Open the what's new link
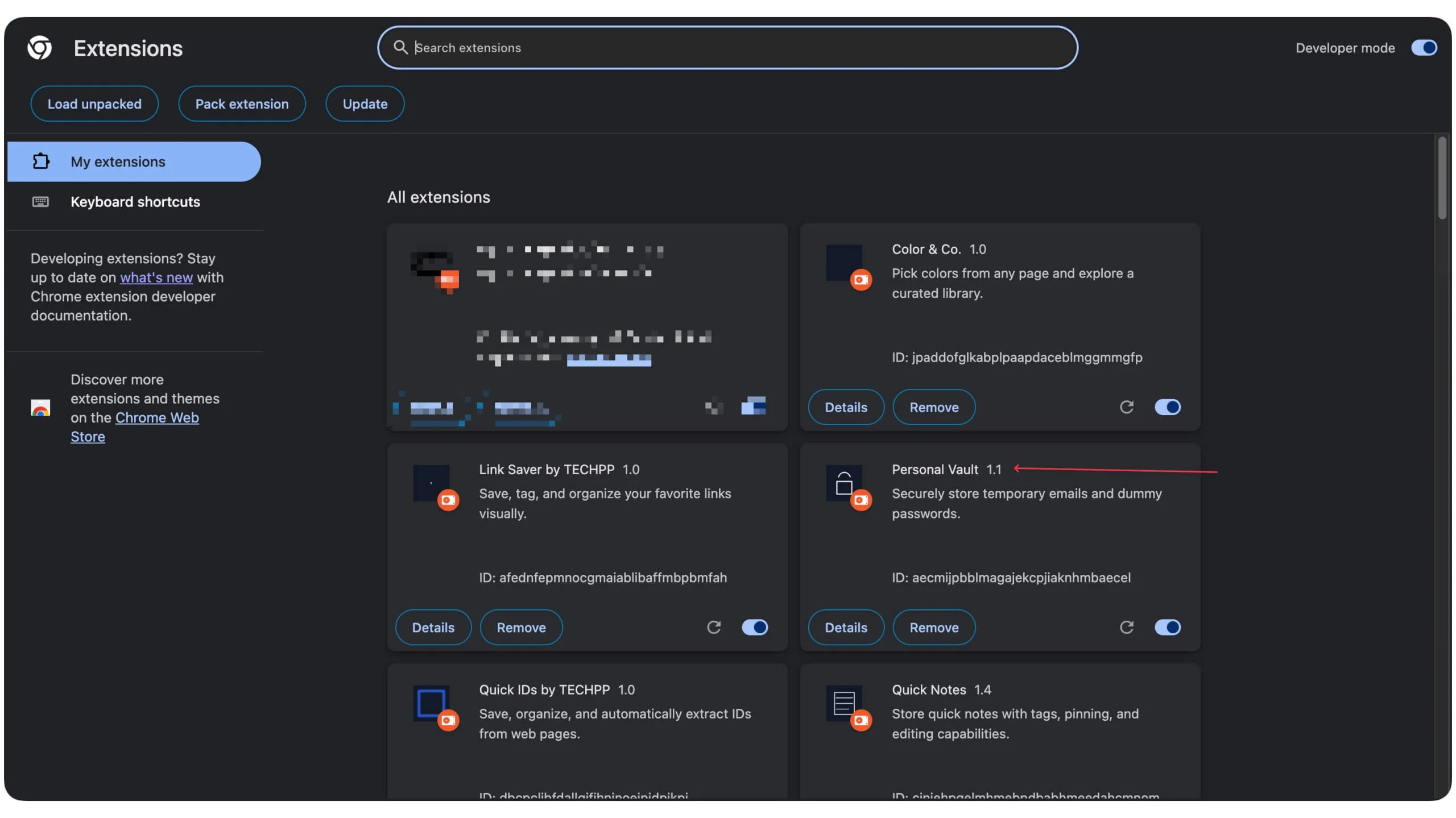 [x=156, y=277]
